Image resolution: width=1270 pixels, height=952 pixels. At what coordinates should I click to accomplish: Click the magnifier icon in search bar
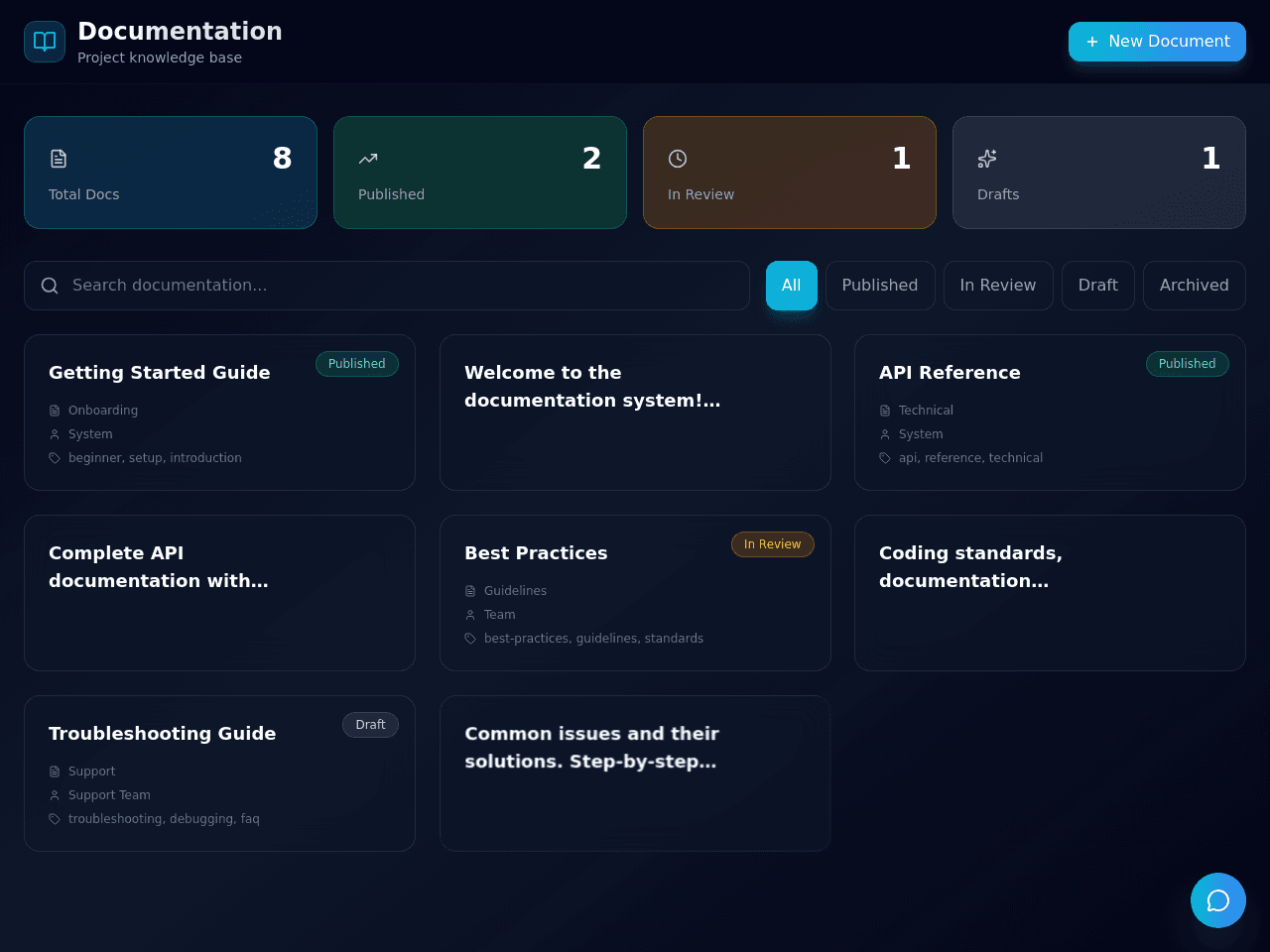(x=50, y=286)
